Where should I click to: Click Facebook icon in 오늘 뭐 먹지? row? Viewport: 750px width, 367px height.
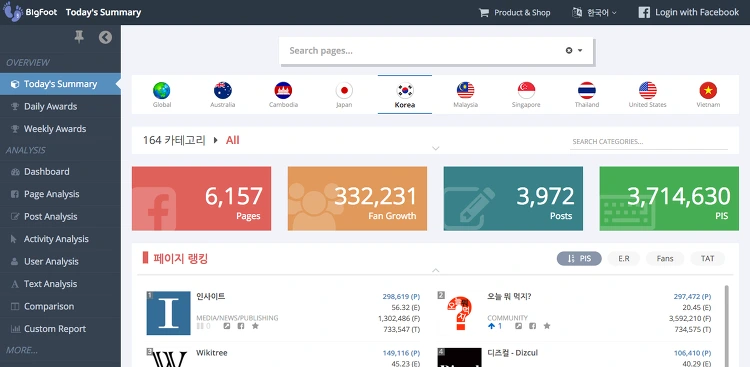532,326
